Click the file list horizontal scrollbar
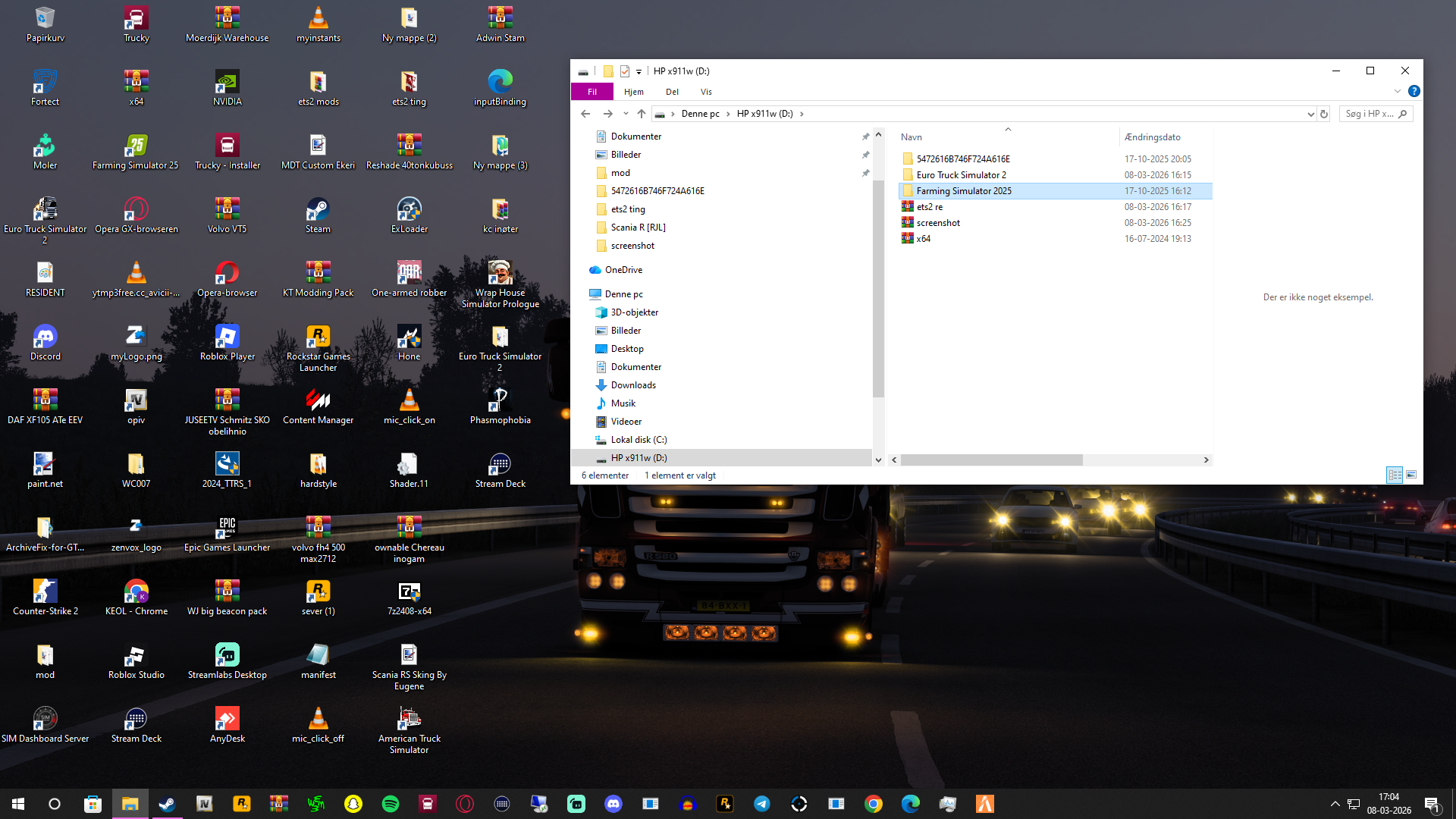The image size is (1456, 819). tap(991, 460)
